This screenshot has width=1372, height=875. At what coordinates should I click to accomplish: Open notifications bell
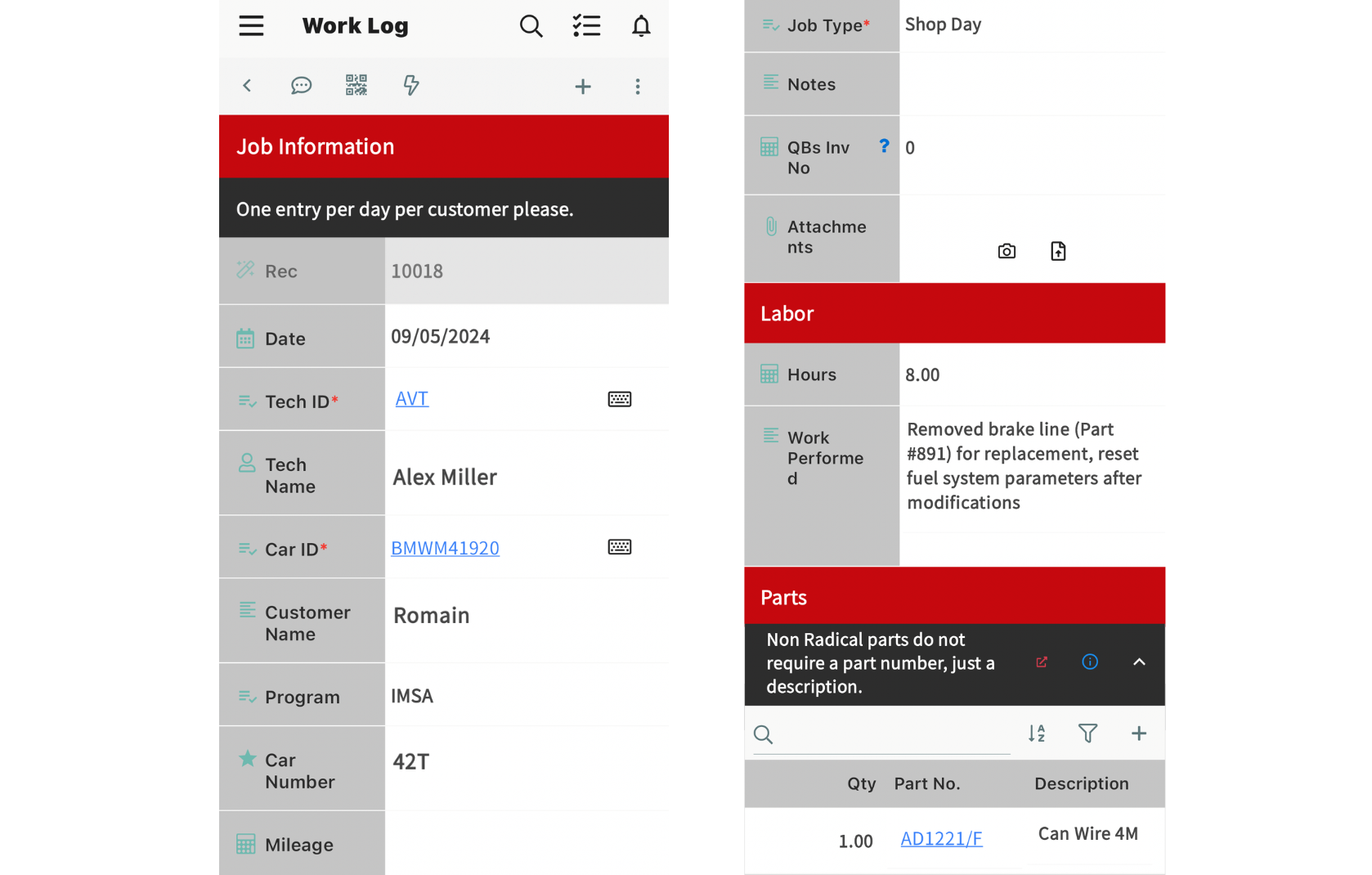click(641, 26)
